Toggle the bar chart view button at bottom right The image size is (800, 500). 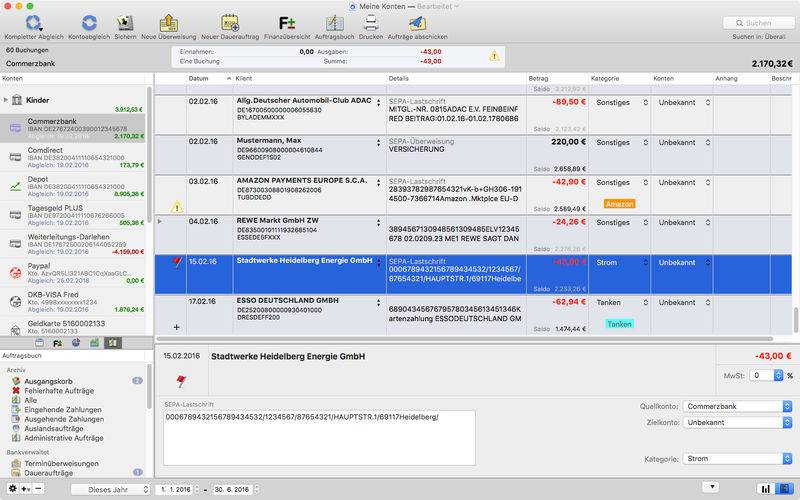coord(766,489)
